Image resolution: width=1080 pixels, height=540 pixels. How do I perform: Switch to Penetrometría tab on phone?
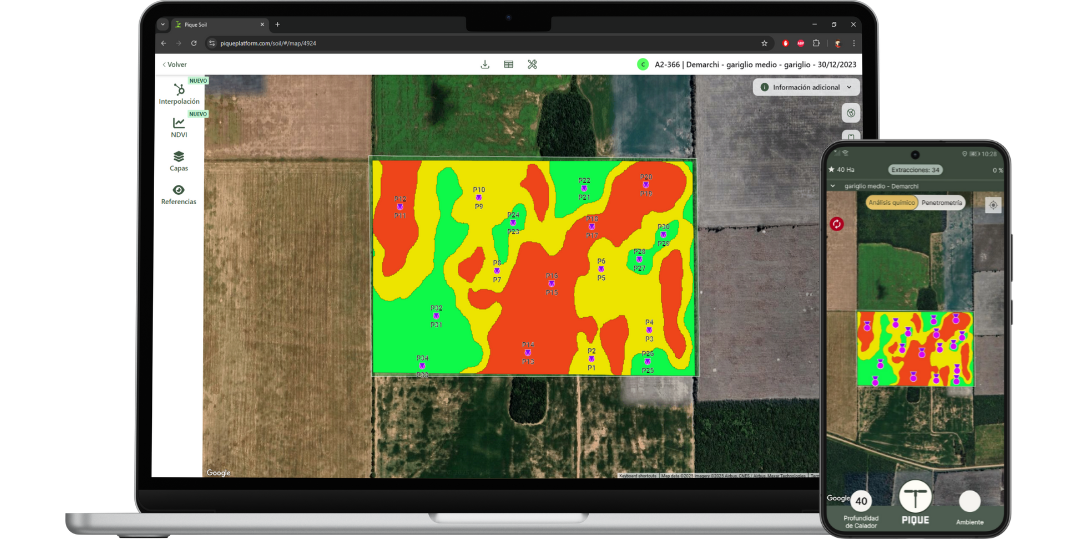coord(942,202)
